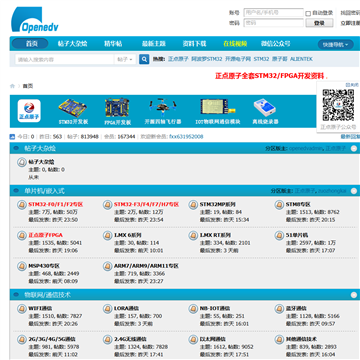The width and height of the screenshot is (360, 360).
Task: Click the icon beside STM32MP系列
Action: pos(193,205)
